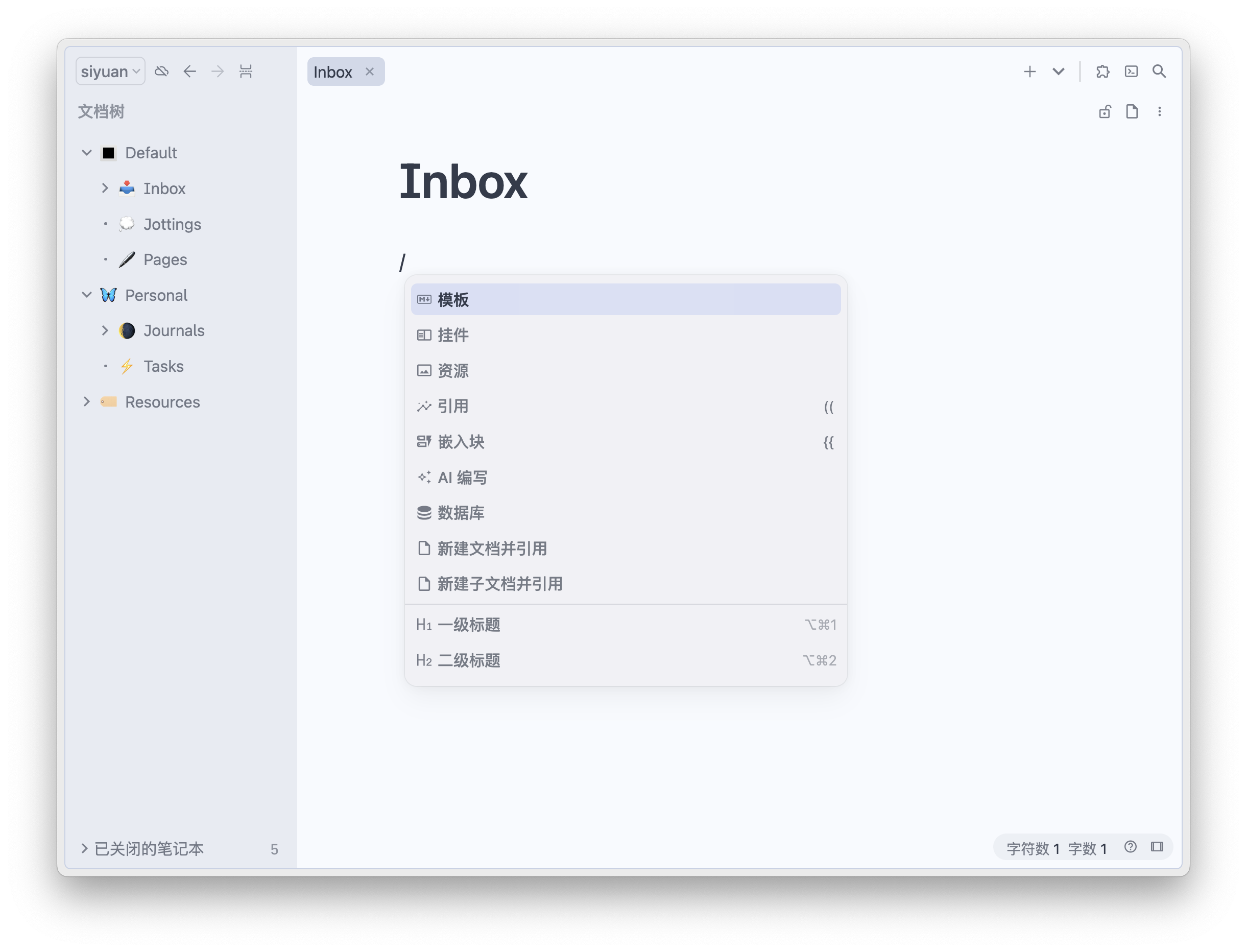Open the siyuan workspace dropdown
The image size is (1247, 952).
pyautogui.click(x=110, y=72)
